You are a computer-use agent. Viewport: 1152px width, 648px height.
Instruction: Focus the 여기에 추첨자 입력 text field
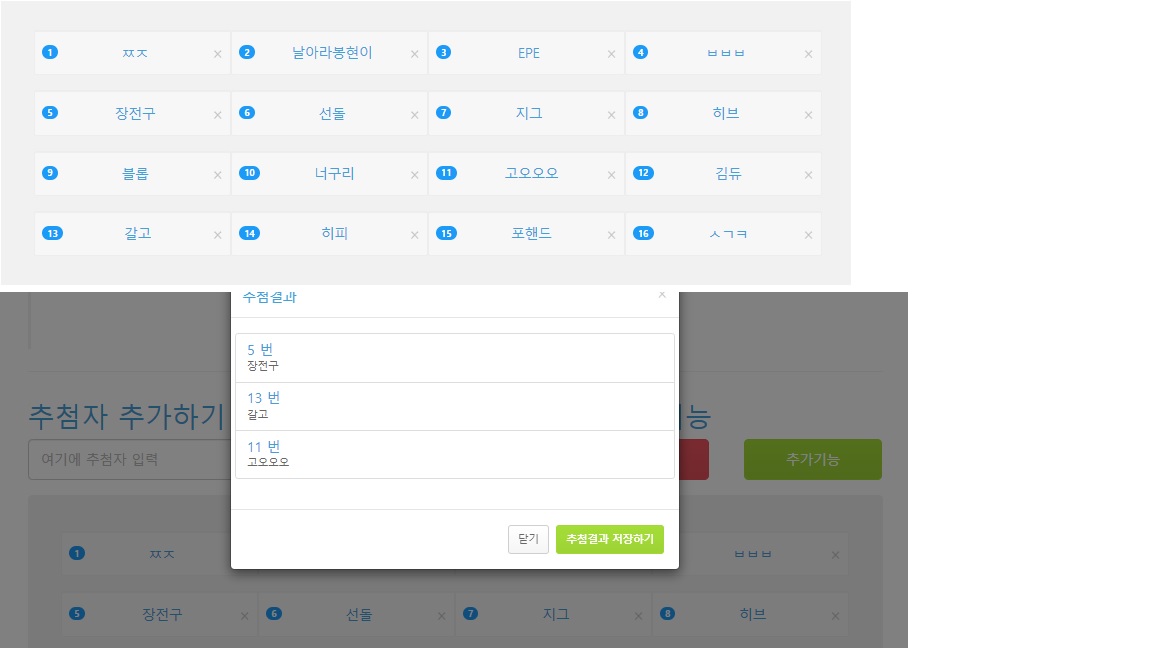[x=130, y=460]
